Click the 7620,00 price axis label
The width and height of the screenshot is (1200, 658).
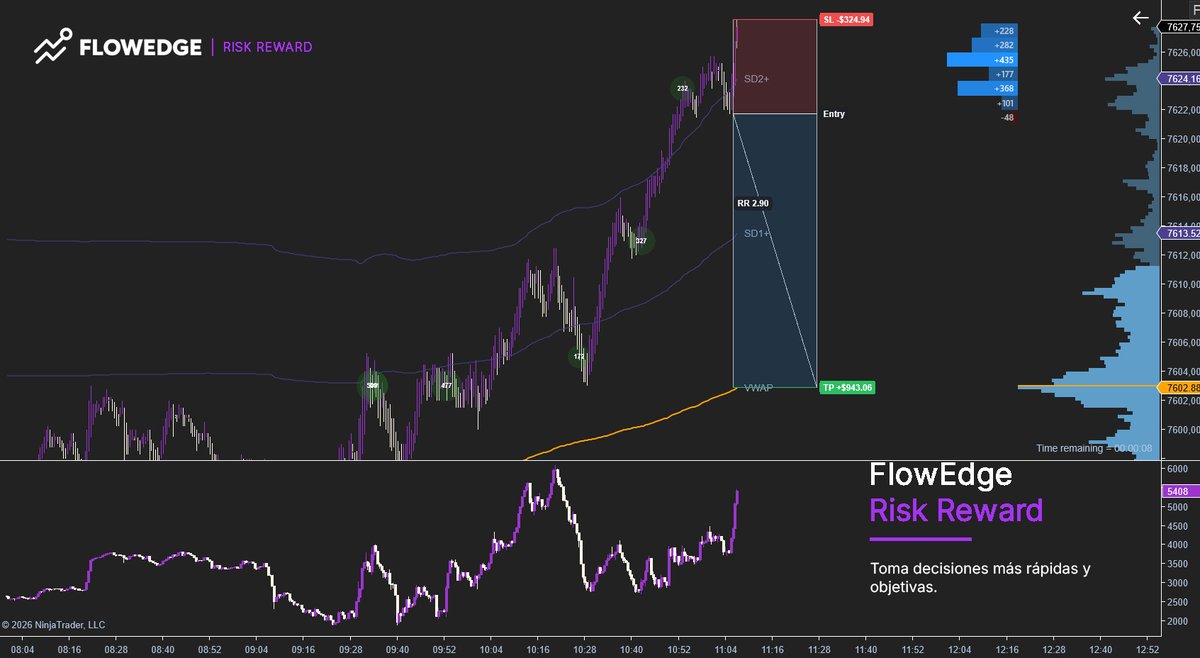click(1182, 139)
